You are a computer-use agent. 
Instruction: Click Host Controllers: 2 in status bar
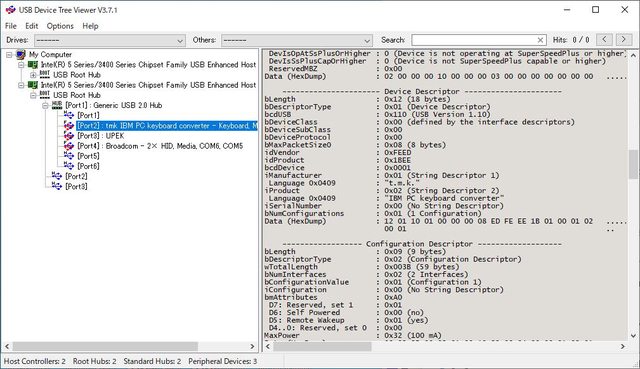point(35,361)
